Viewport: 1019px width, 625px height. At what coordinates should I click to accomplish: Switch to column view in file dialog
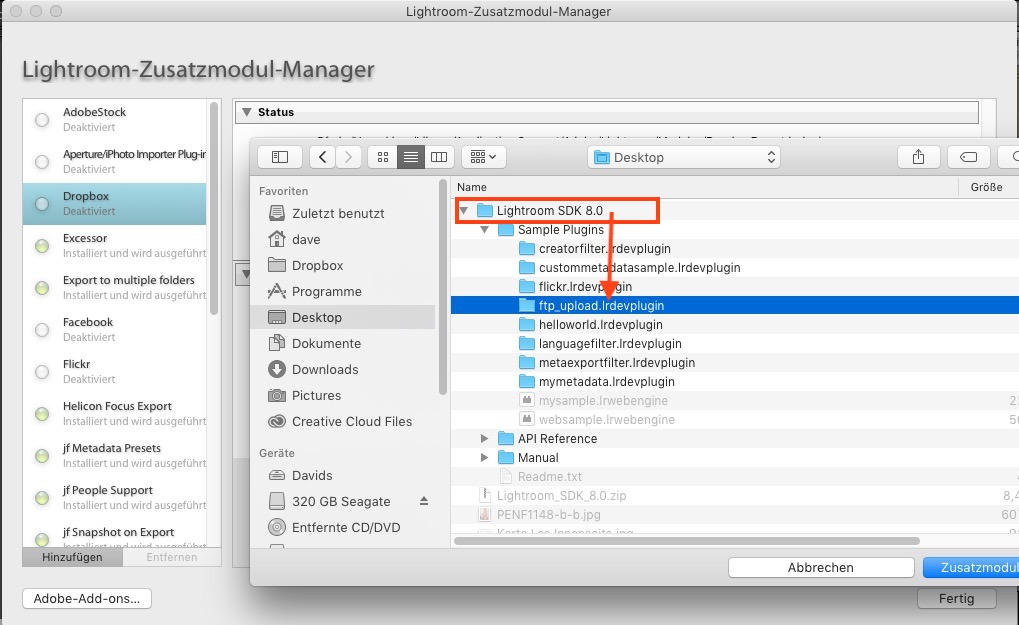pos(439,157)
